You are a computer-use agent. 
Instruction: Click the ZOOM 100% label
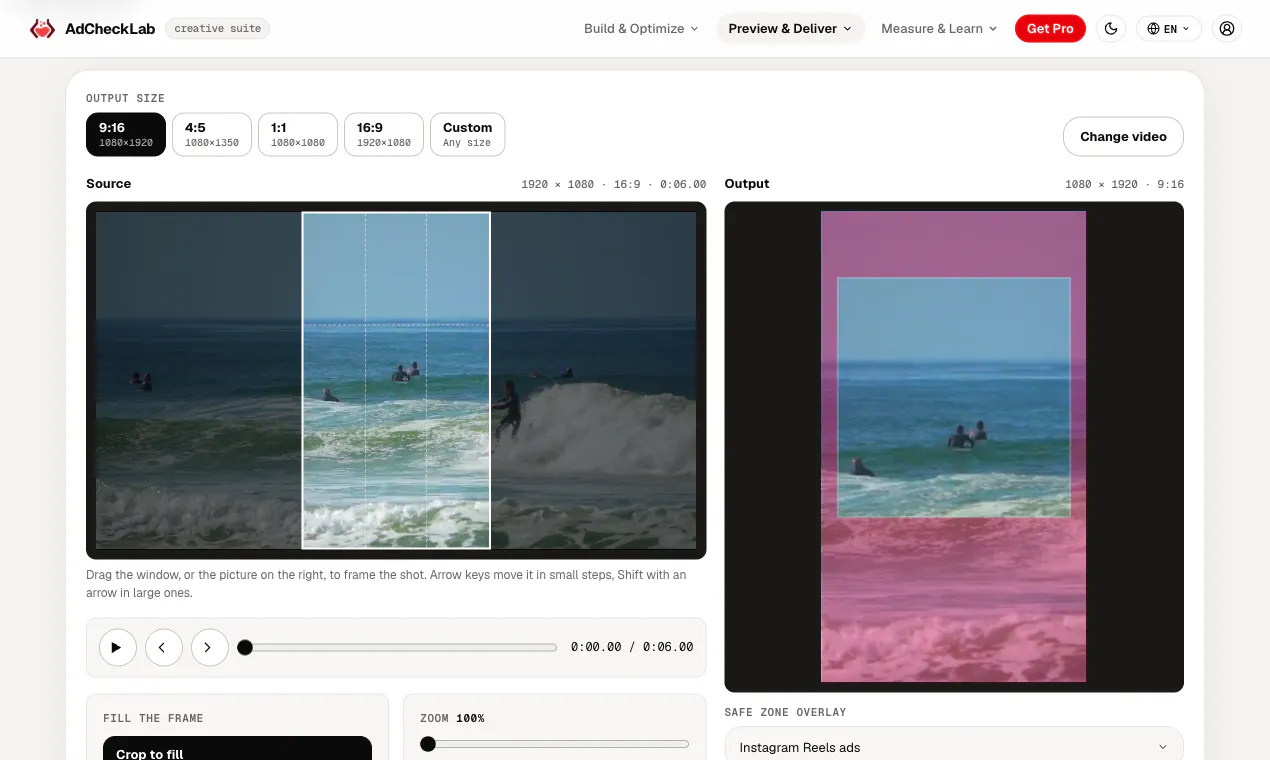tap(452, 718)
